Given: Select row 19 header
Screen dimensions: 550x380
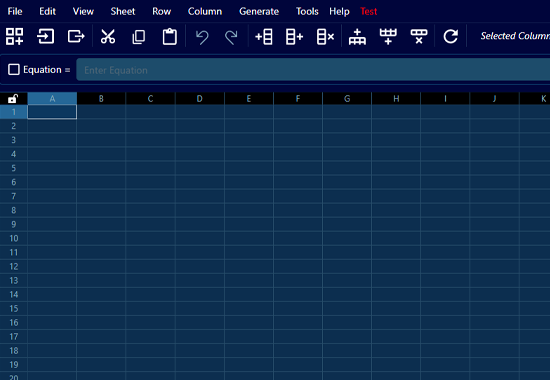Looking at the screenshot, I should coord(14,365).
